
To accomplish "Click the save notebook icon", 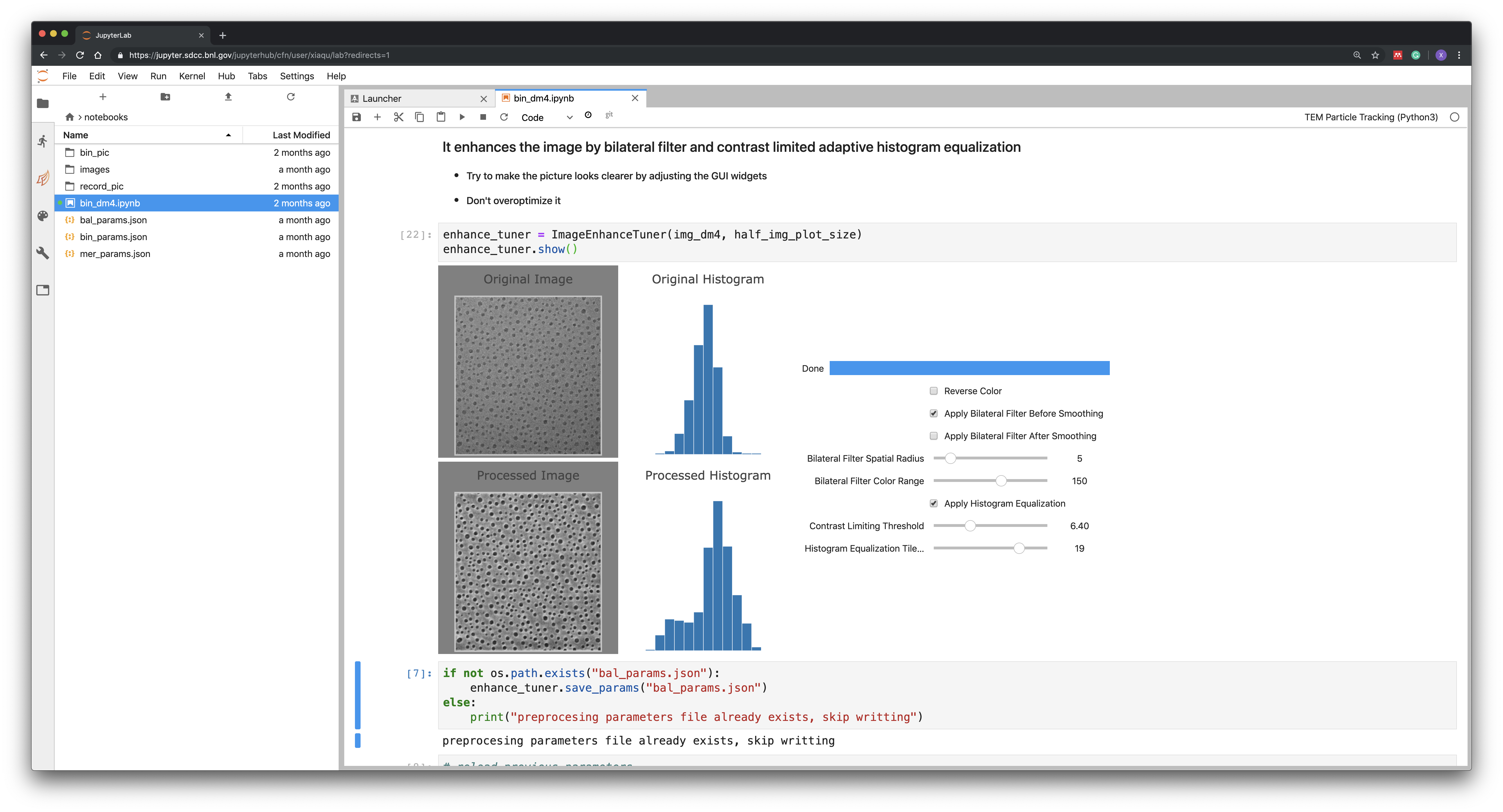I will (357, 117).
